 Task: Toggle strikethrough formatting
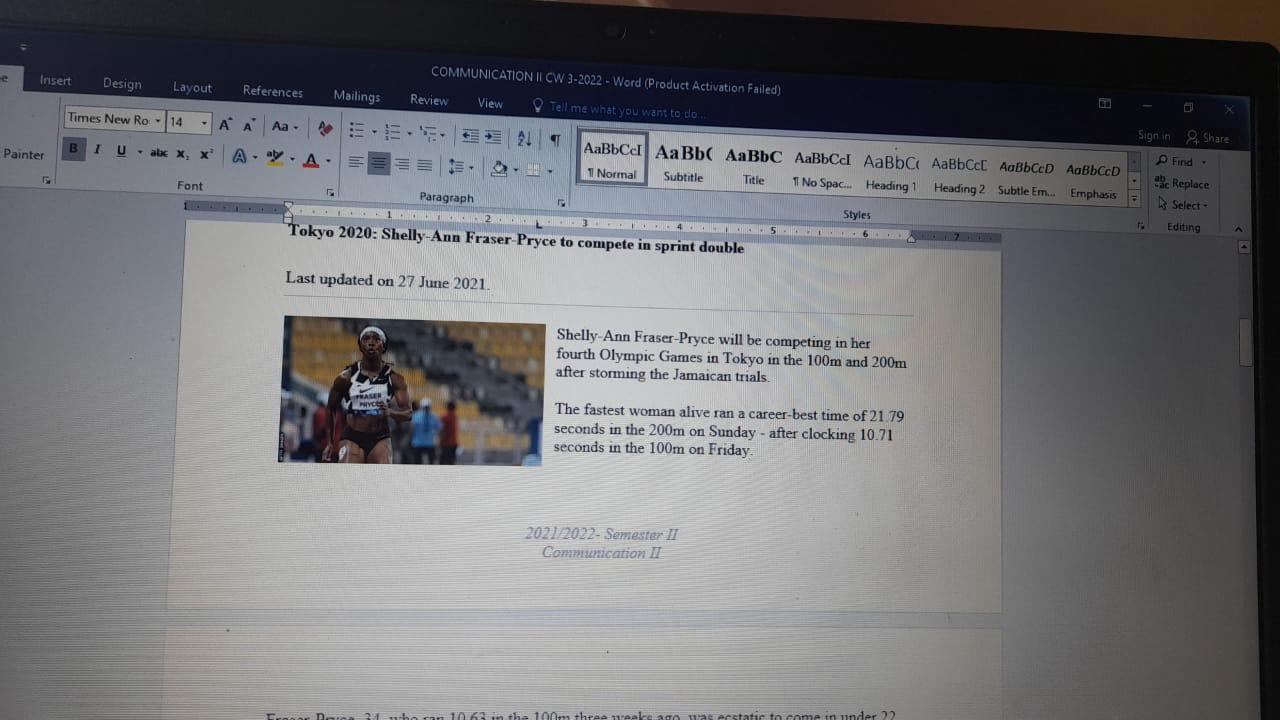[x=159, y=153]
